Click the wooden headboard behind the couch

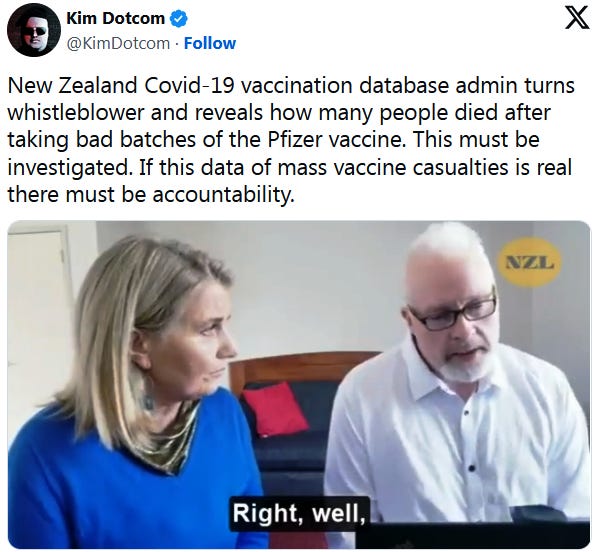pos(297,366)
